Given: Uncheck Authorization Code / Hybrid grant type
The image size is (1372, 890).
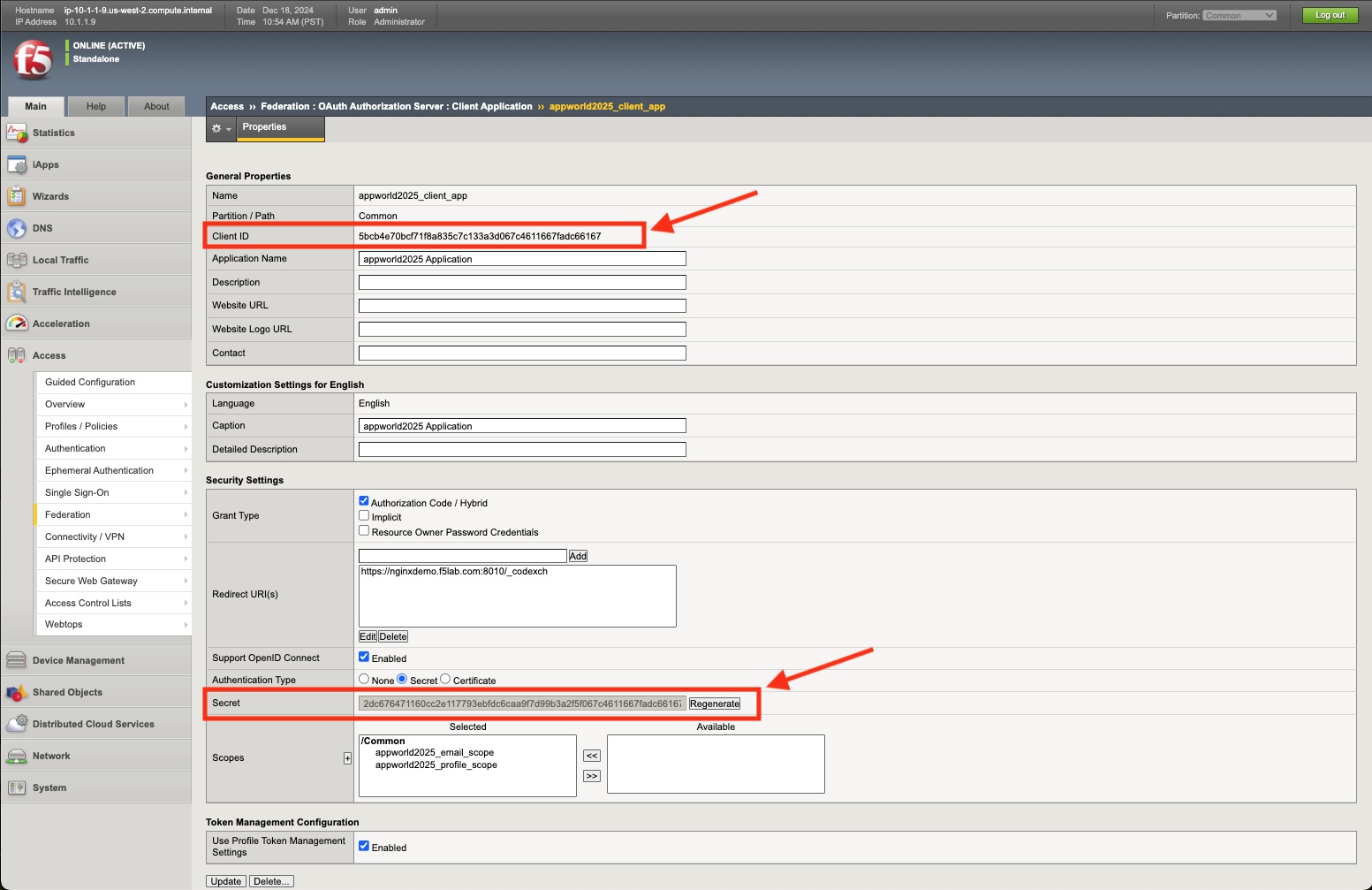Looking at the screenshot, I should point(363,501).
